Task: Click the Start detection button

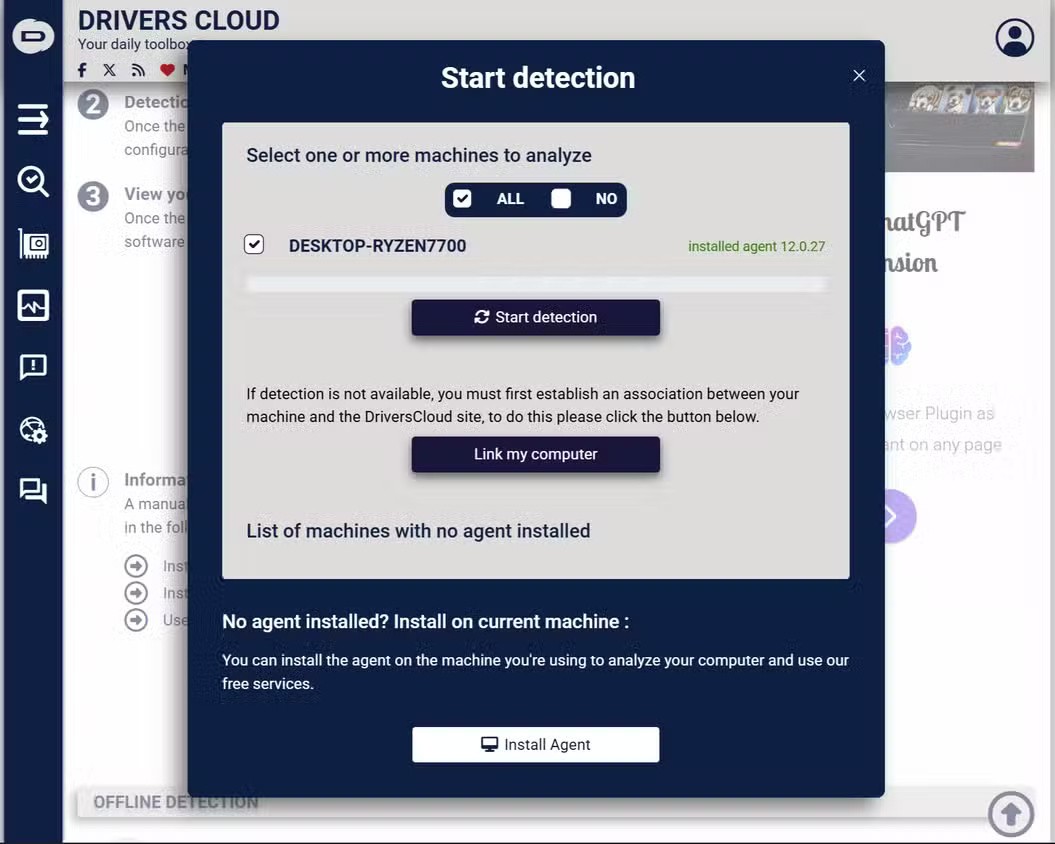Action: pyautogui.click(x=536, y=317)
